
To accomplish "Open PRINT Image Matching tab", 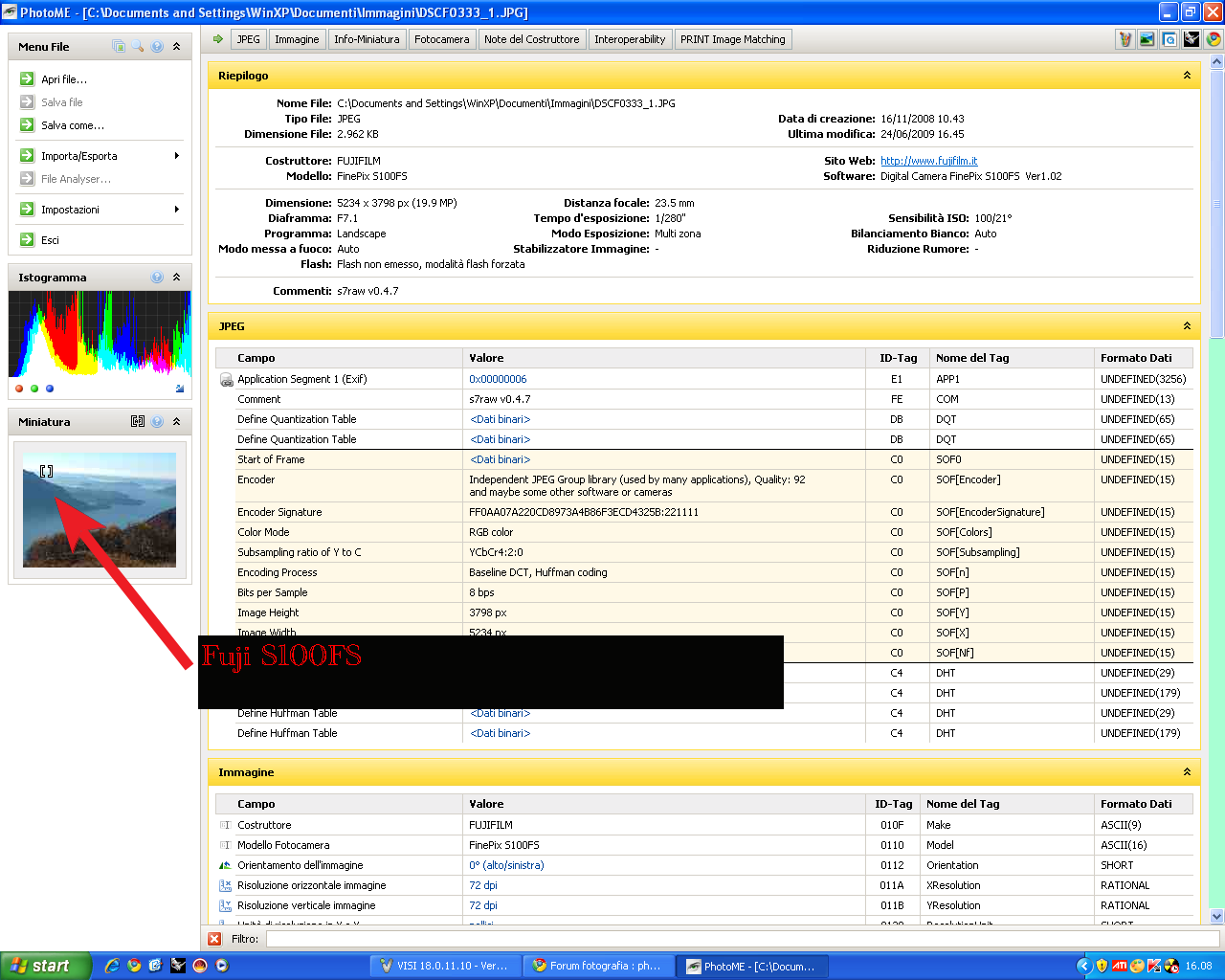I will [x=733, y=39].
